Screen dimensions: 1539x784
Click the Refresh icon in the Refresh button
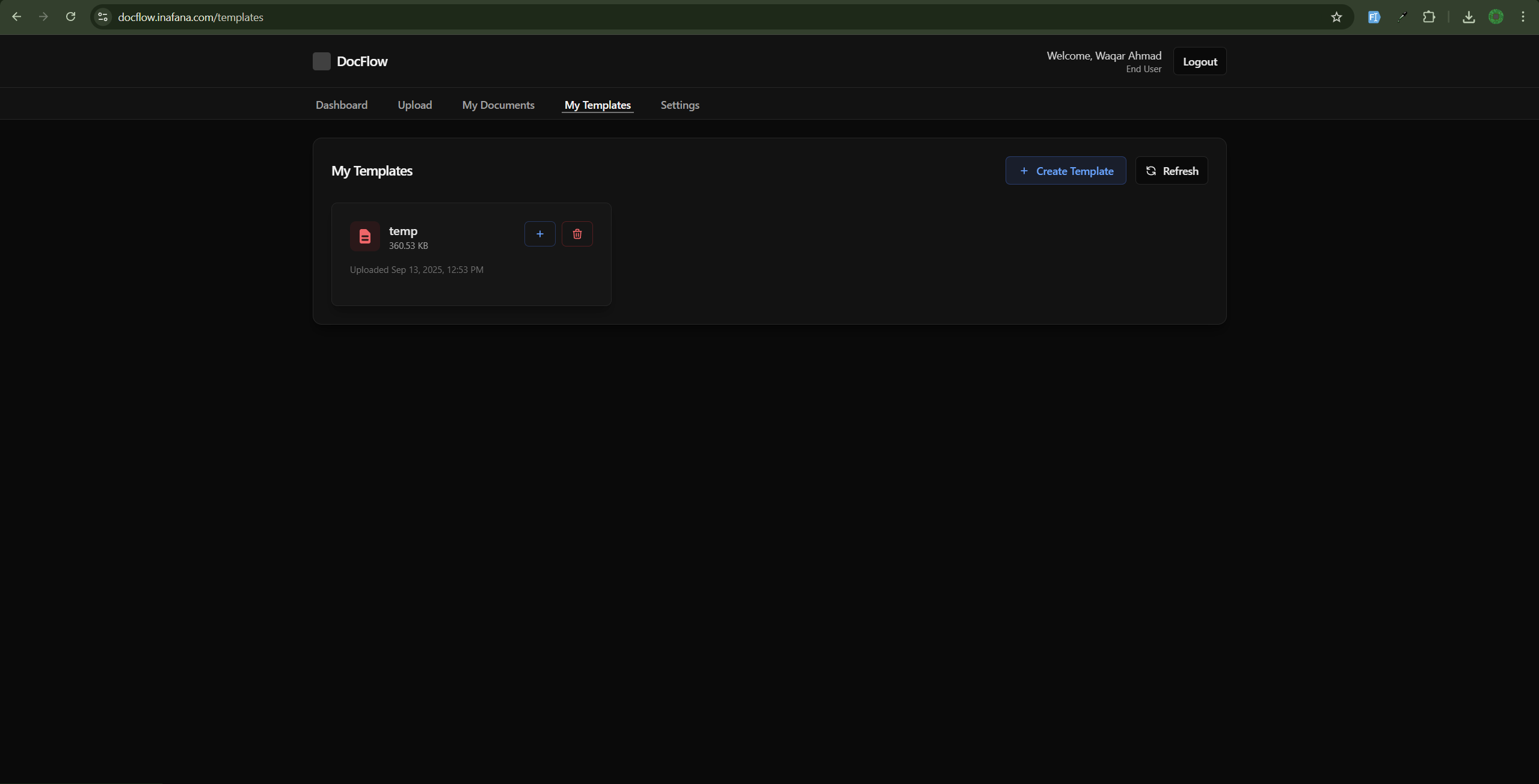pos(1150,170)
